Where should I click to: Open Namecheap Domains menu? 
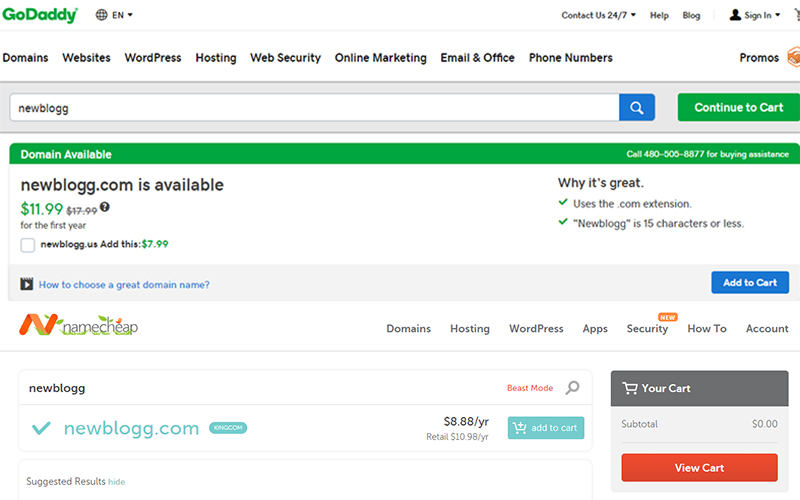point(409,329)
